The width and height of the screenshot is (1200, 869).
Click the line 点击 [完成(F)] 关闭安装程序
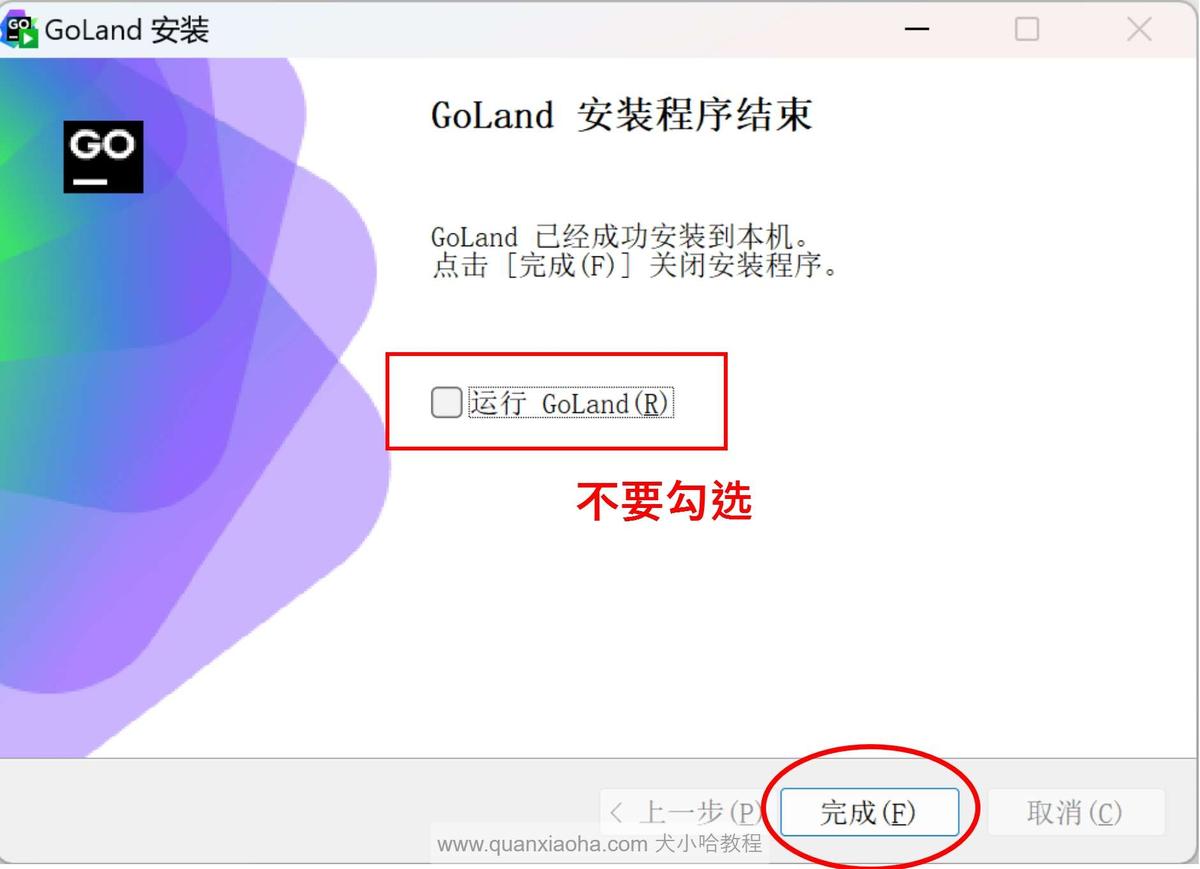coord(635,266)
